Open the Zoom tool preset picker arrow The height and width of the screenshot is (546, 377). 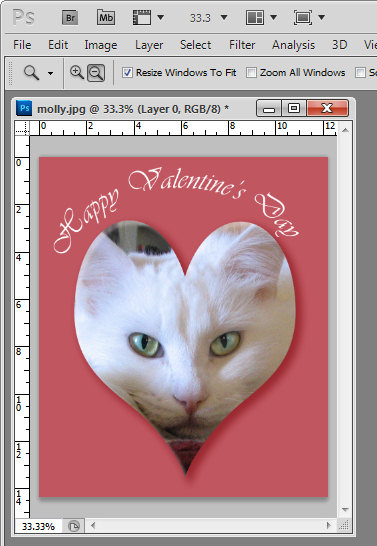pyautogui.click(x=50, y=73)
